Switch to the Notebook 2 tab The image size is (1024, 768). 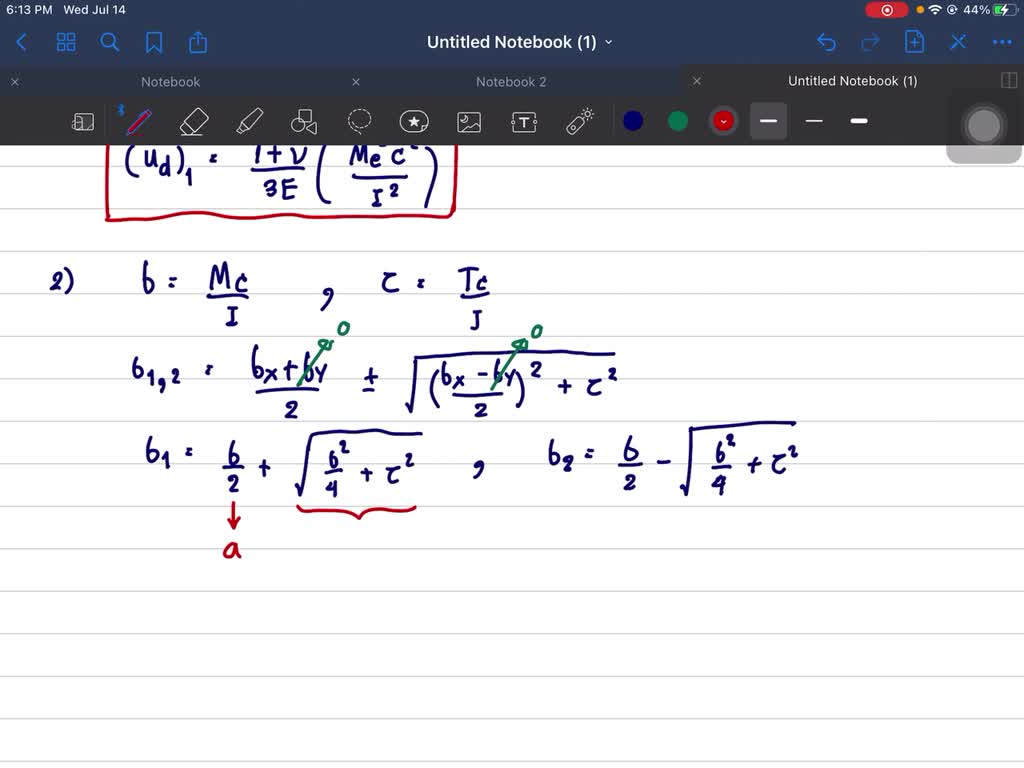tap(511, 81)
